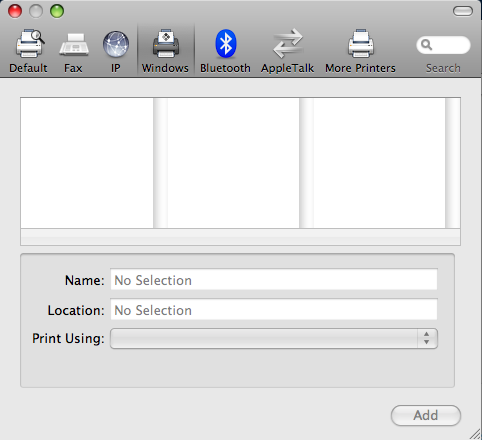Click the magnifying glass in Search
Screen dimensions: 482x440
coord(426,45)
